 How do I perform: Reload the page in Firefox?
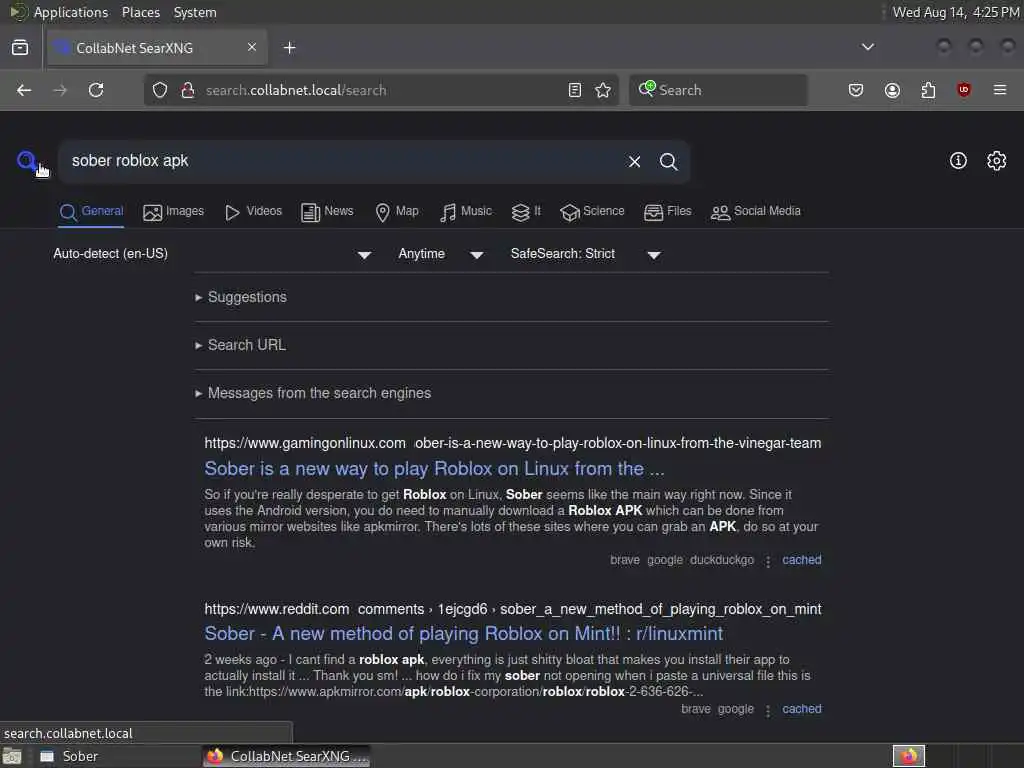point(96,90)
